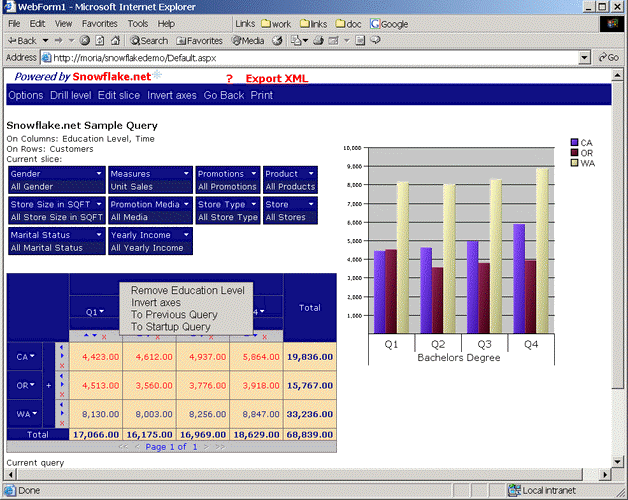
Task: Remove Q4 column with red X
Action: 265,337
